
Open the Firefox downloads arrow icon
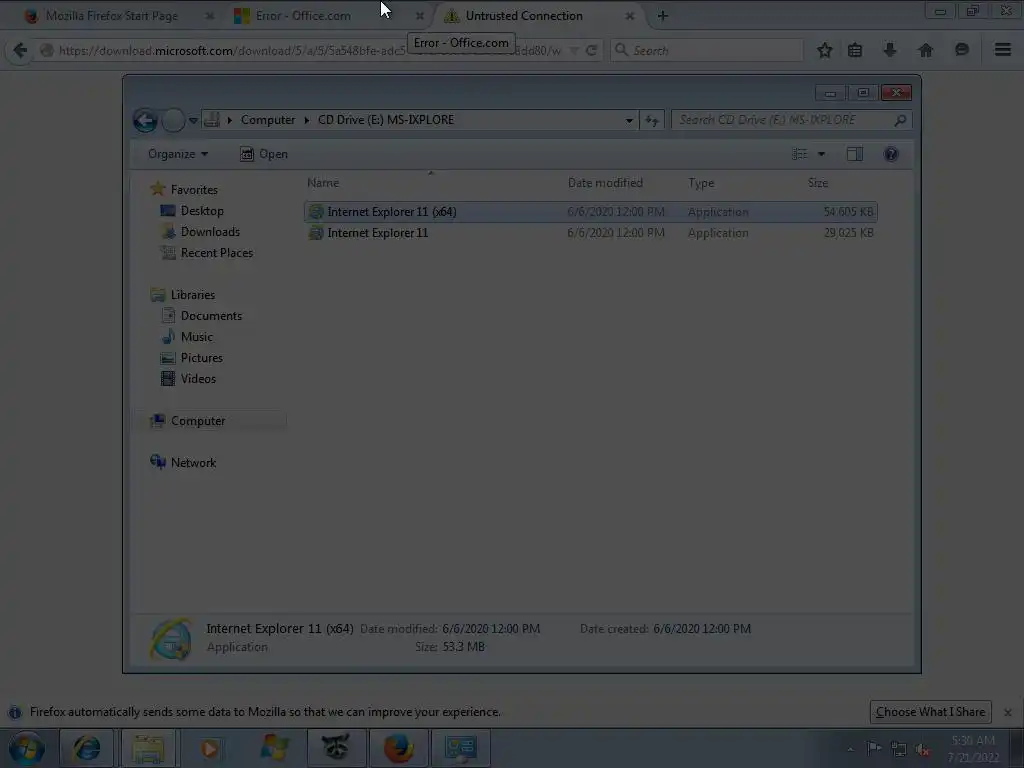[889, 50]
